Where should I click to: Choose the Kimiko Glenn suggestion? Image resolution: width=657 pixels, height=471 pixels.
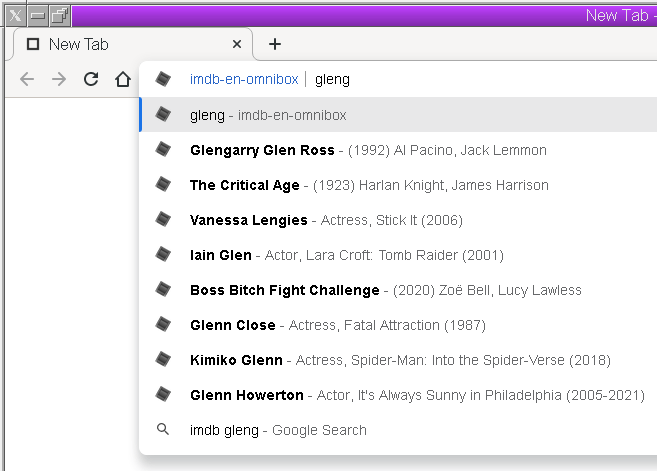[x=398, y=360]
